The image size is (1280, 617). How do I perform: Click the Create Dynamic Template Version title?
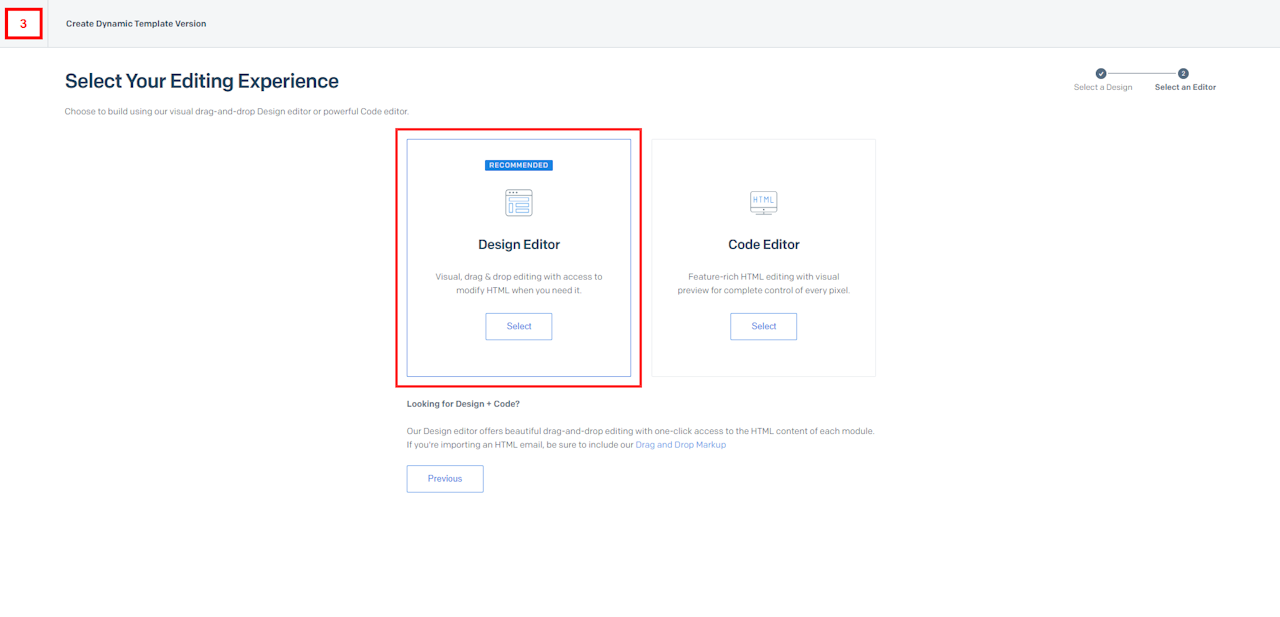136,24
